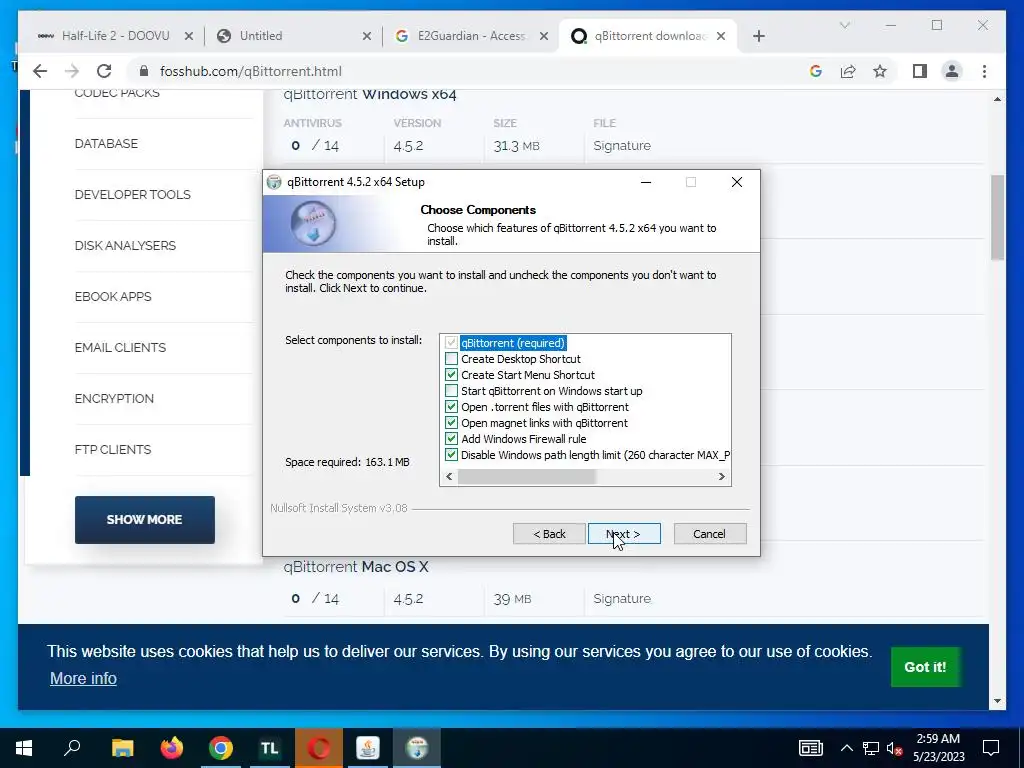Open taskbar search magnifier
This screenshot has width=1024, height=768.
72,748
